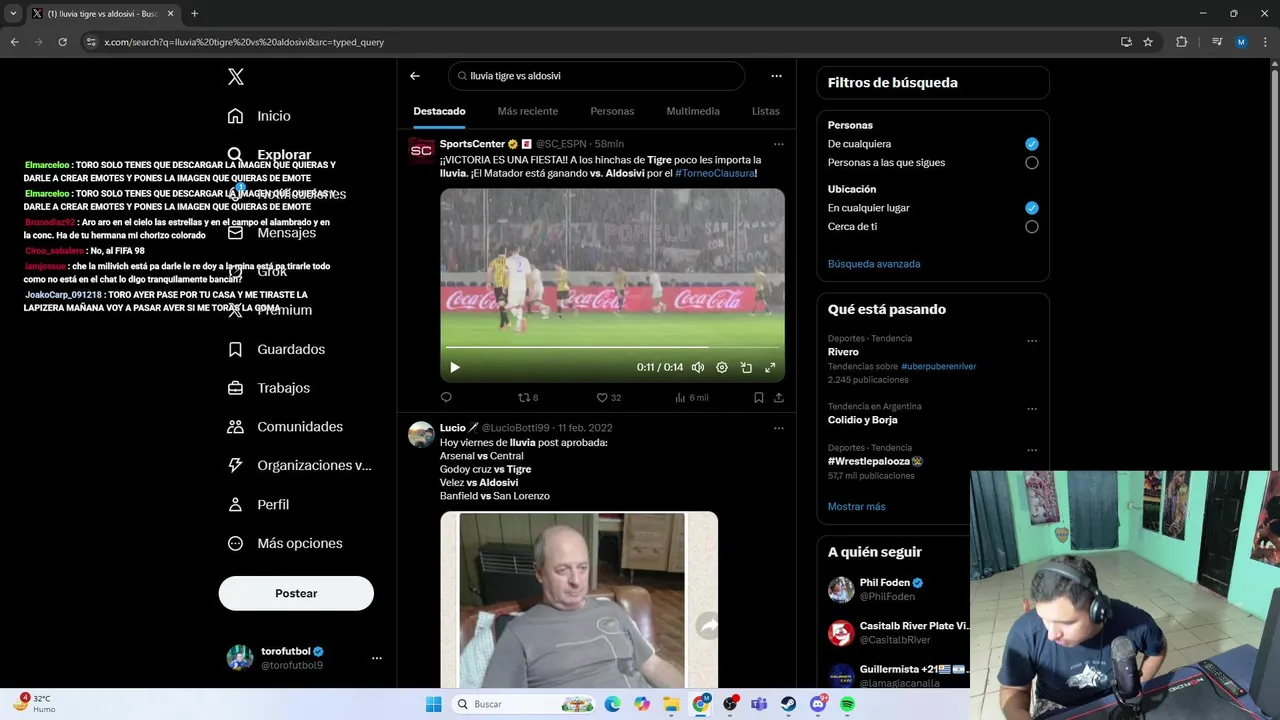This screenshot has height=720, width=1280.
Task: Open Búsqueda avanzada link
Action: click(874, 264)
